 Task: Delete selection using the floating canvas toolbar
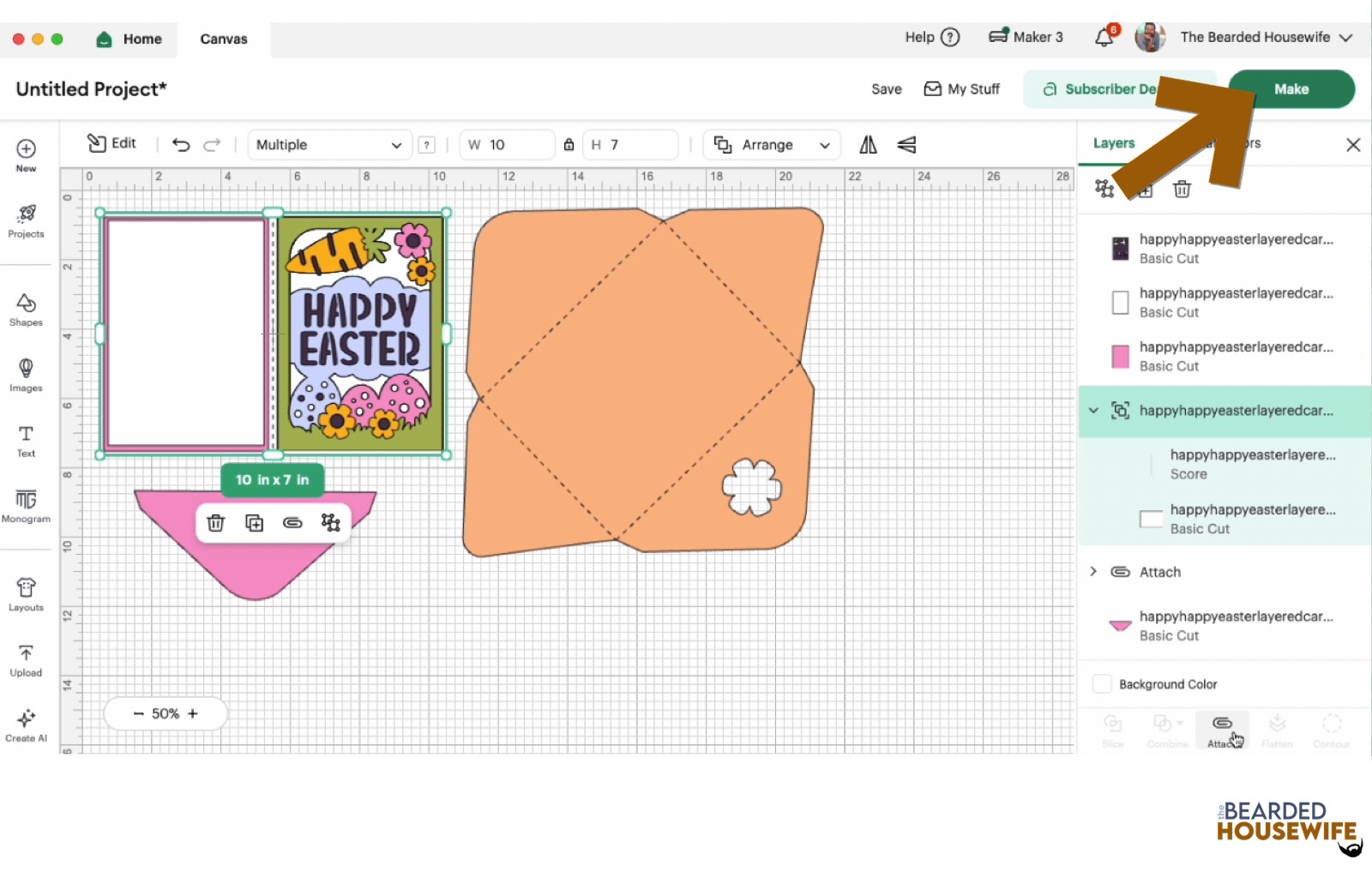pos(216,522)
